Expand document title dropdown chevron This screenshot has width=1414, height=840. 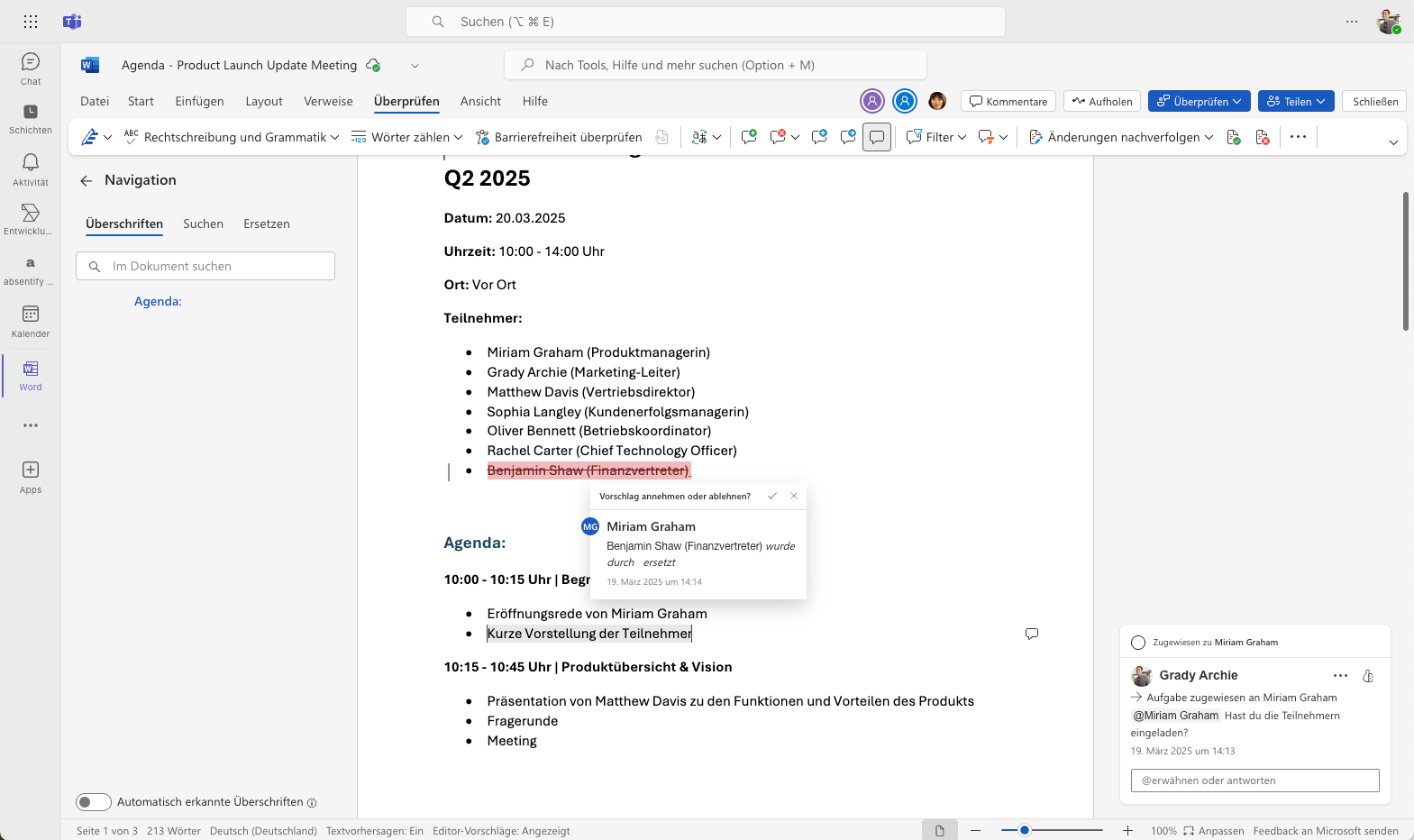tap(415, 66)
